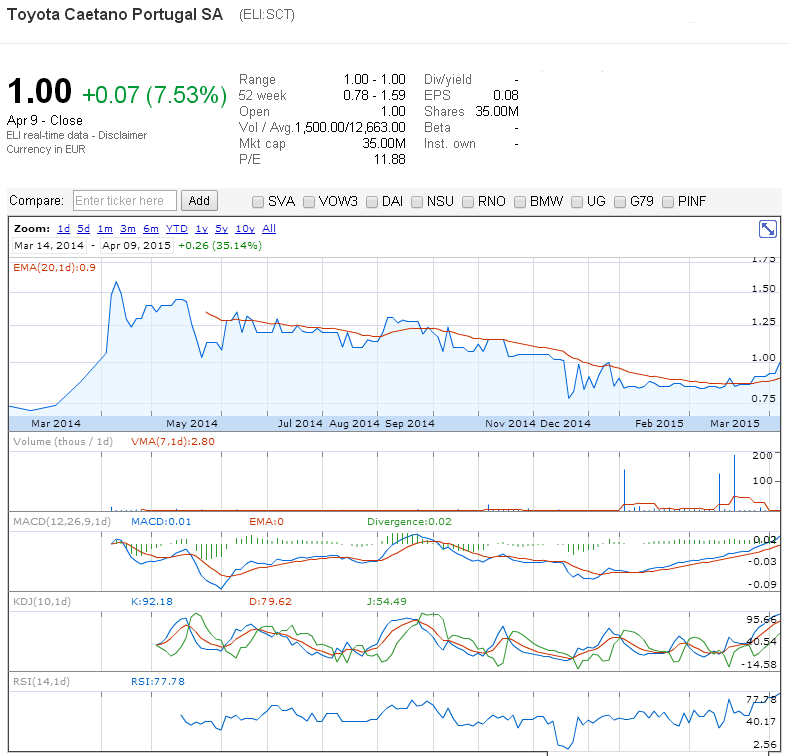
Task: Select the YTD zoom link
Action: 177,229
